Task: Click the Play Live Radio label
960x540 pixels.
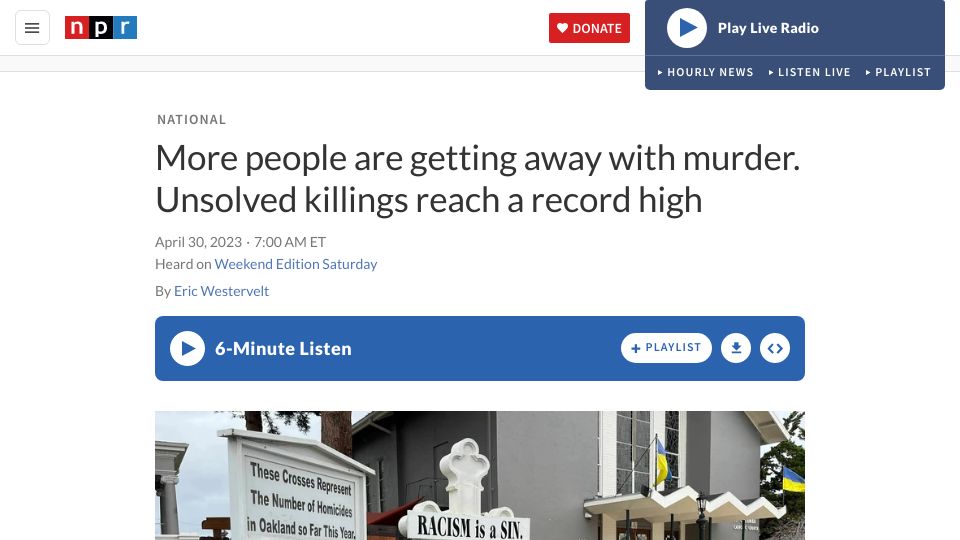Action: coord(768,28)
